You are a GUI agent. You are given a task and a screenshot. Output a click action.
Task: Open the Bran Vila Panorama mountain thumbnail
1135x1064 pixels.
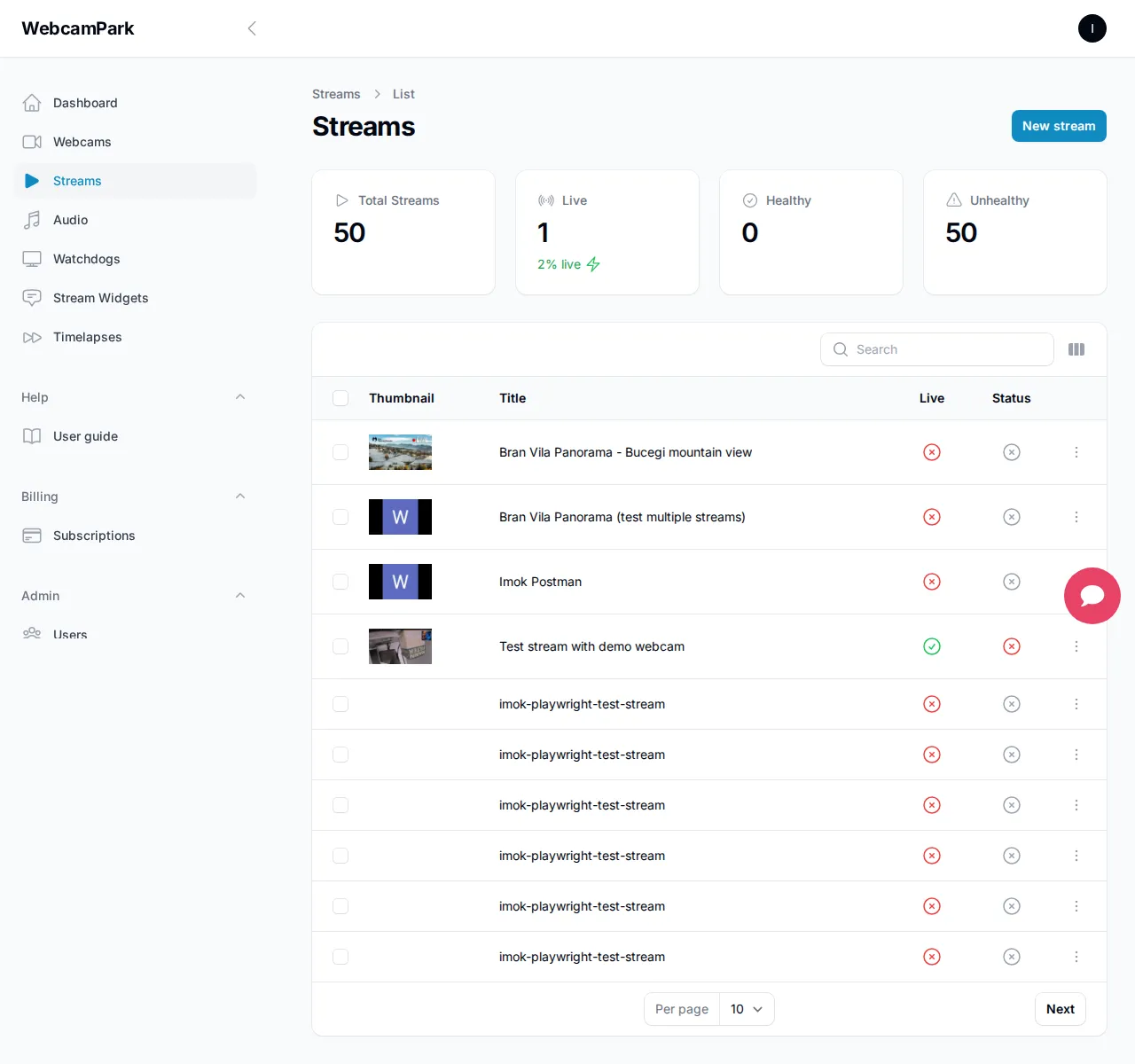coord(400,452)
